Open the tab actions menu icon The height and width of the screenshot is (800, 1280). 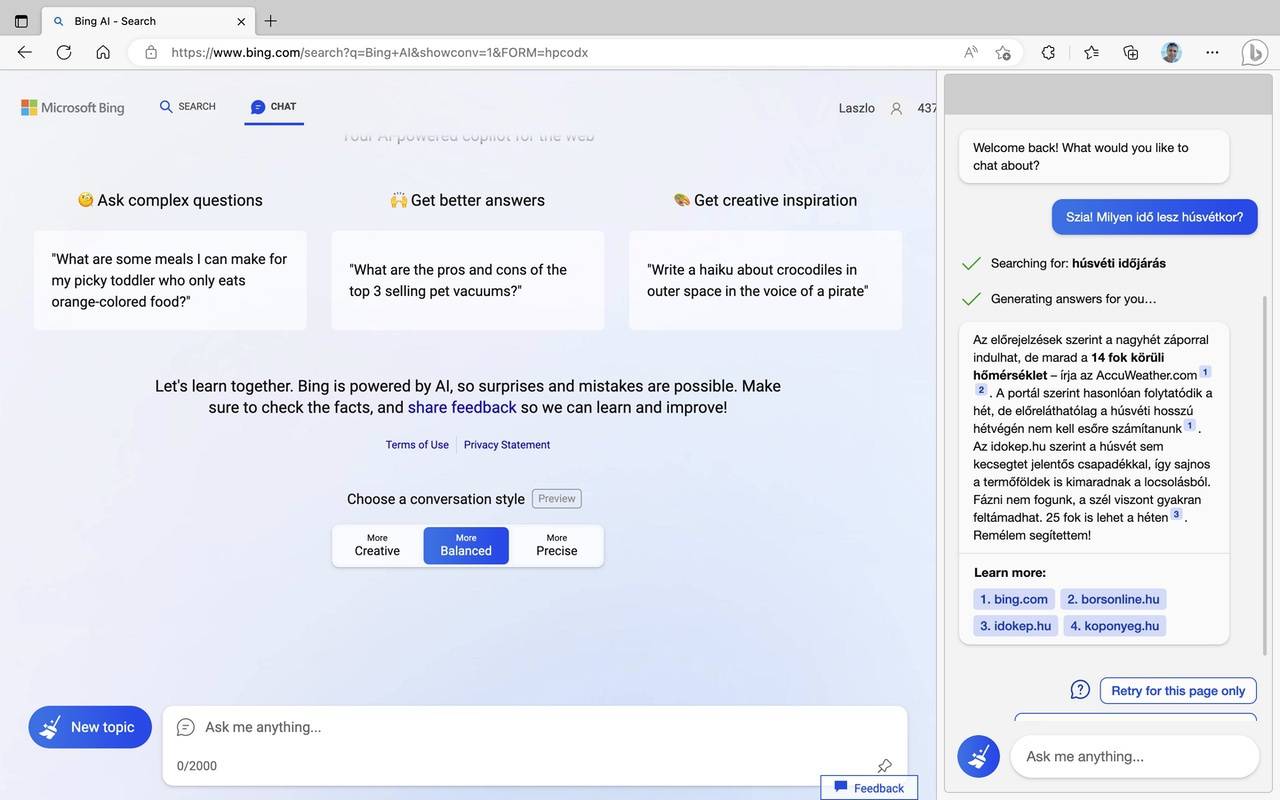click(x=21, y=21)
